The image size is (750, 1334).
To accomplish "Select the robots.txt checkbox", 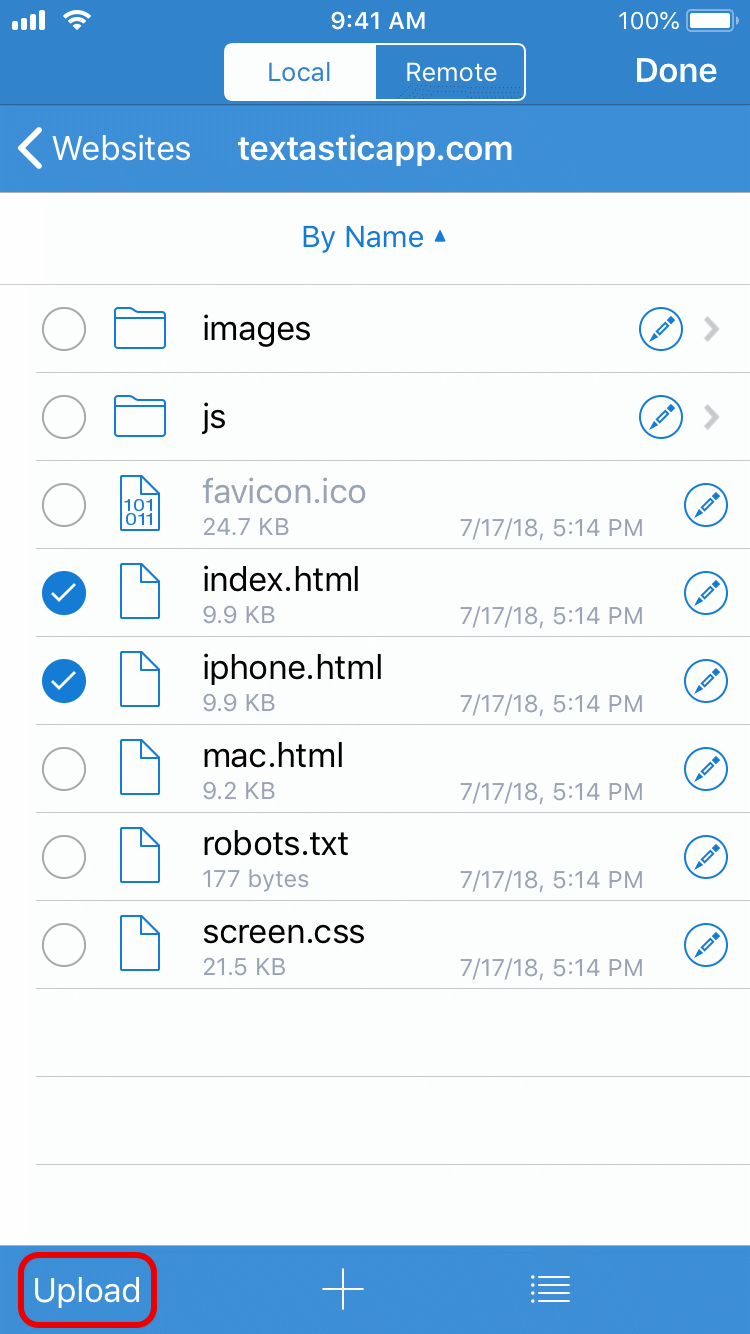I will (64, 857).
